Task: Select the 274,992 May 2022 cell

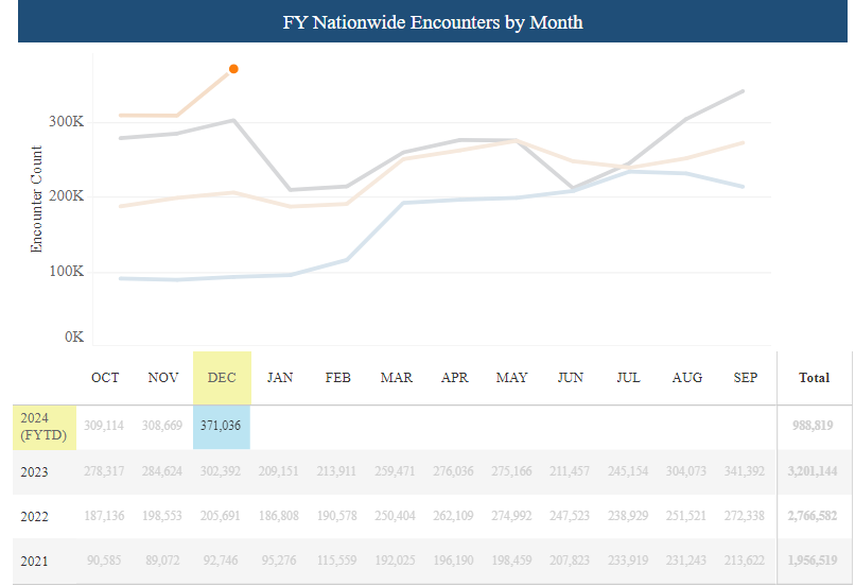Action: 512,519
